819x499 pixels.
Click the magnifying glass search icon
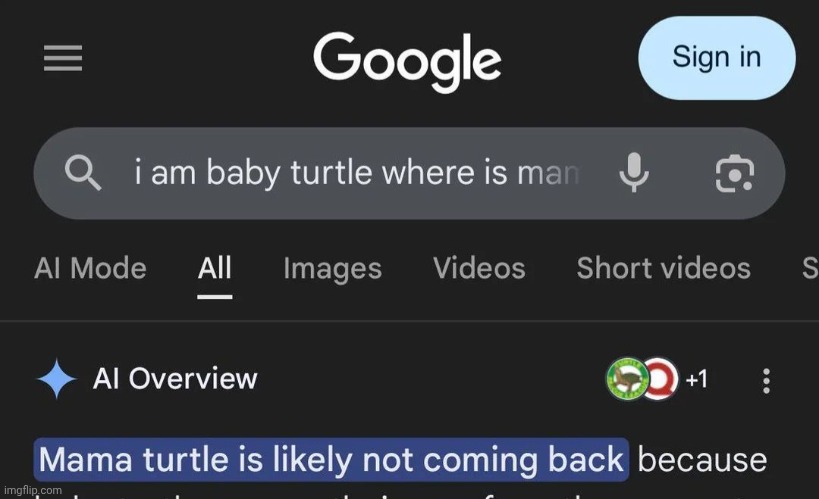pos(83,174)
